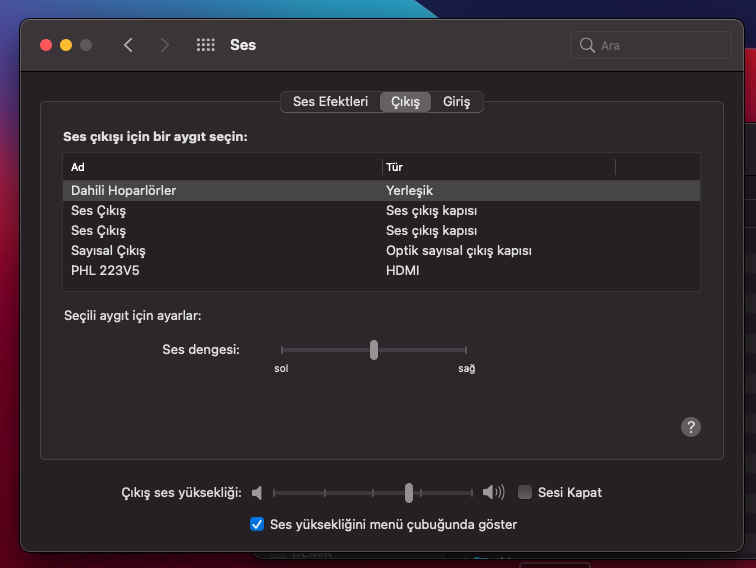This screenshot has height=568, width=756.
Task: Open the show-all preferences grid
Action: coord(206,45)
